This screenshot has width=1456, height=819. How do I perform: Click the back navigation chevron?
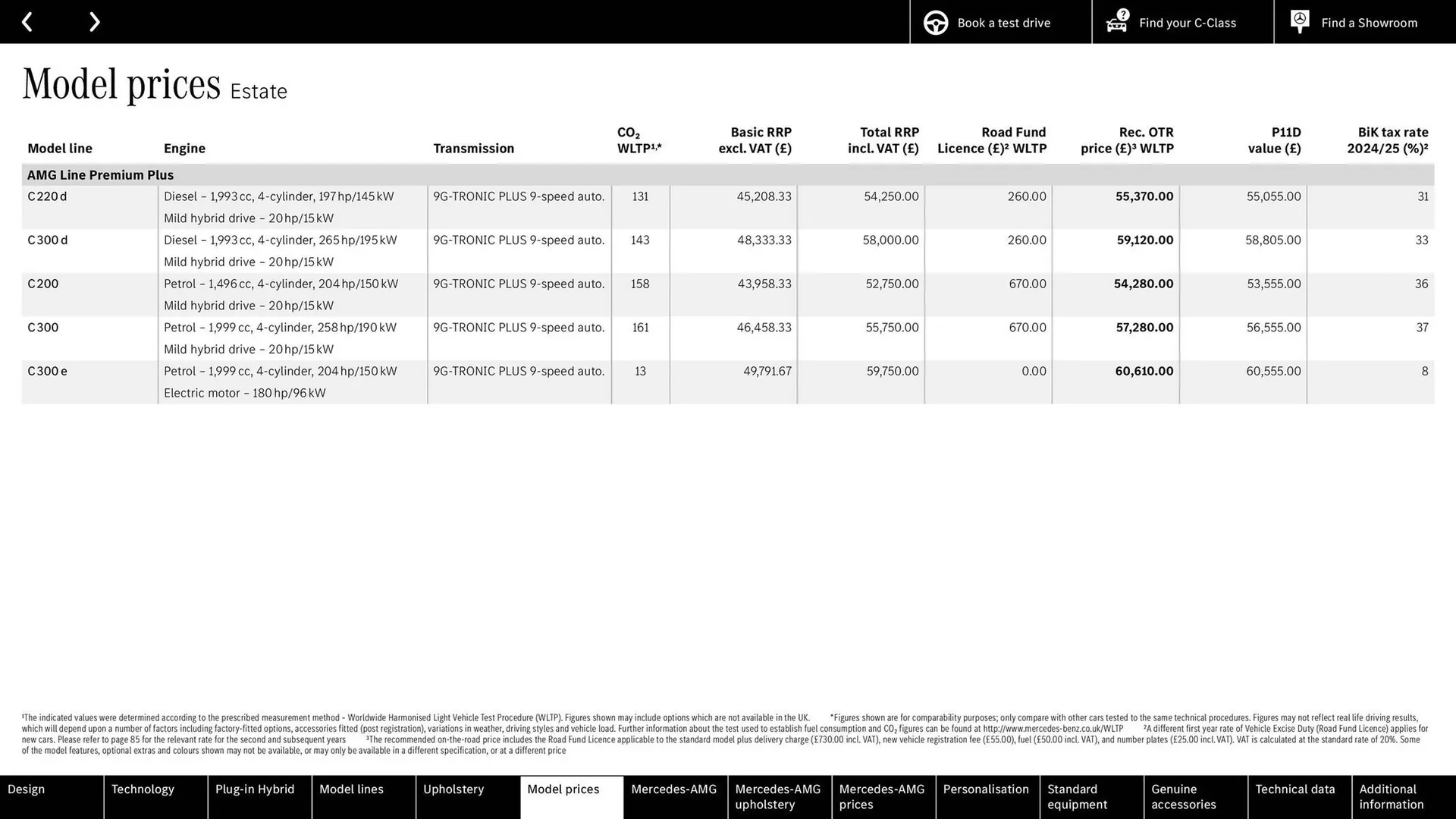27,21
